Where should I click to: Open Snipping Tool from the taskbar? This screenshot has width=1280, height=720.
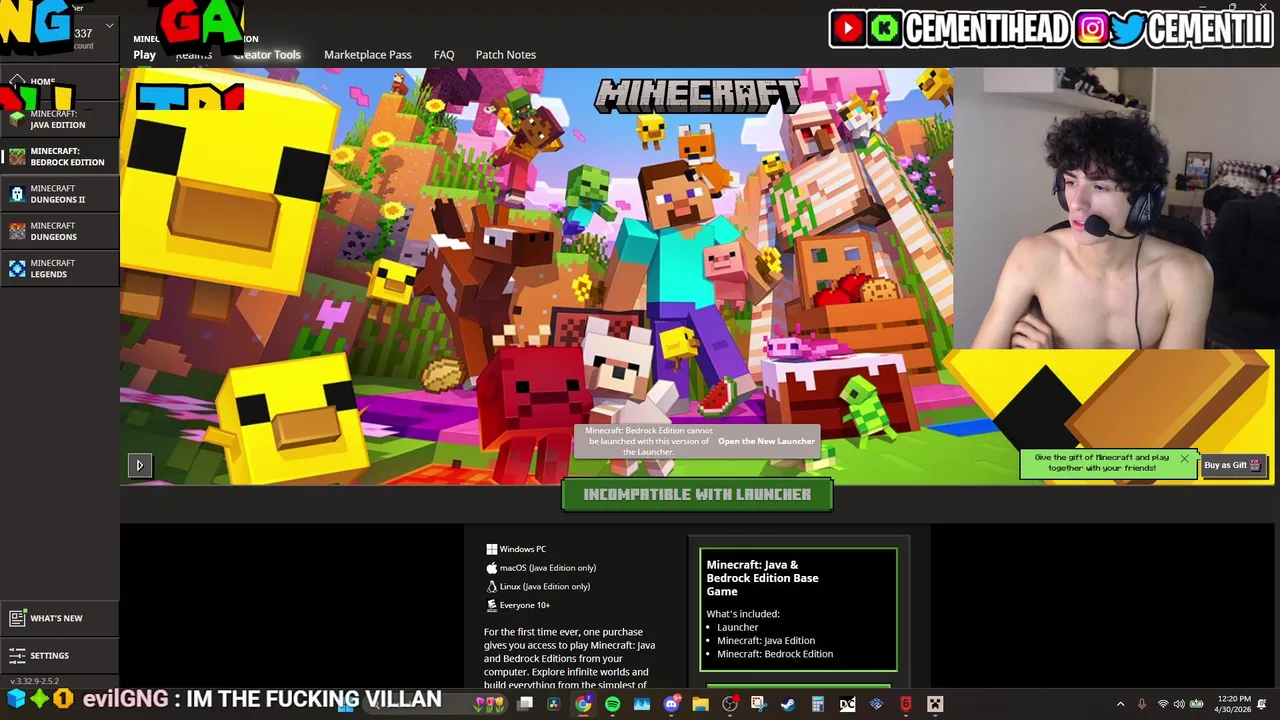tap(759, 704)
